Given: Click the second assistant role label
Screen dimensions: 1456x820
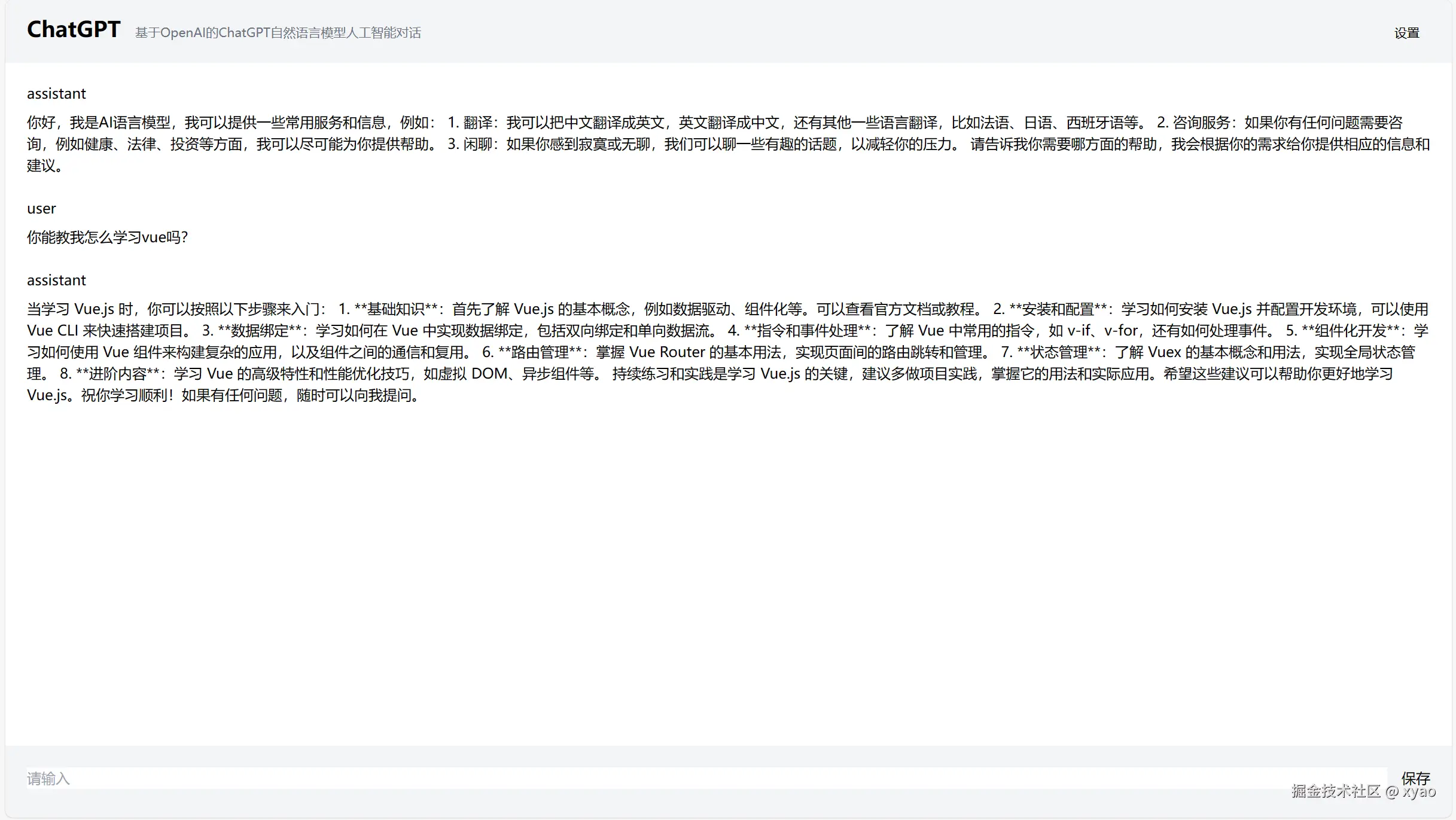Looking at the screenshot, I should (56, 279).
